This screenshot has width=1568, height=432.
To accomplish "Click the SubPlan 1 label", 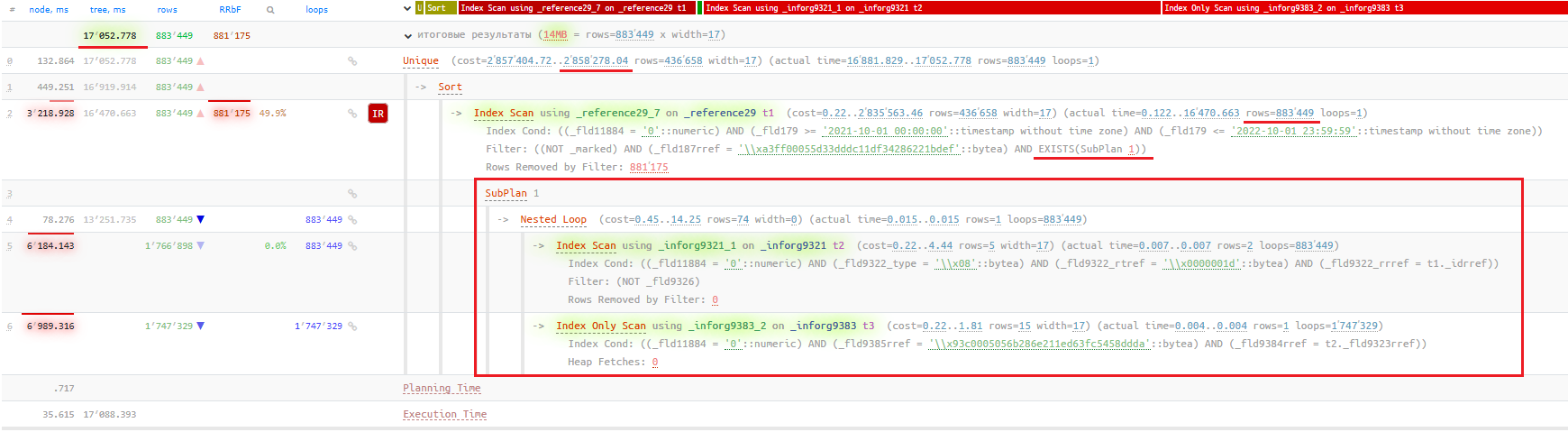I will [512, 194].
